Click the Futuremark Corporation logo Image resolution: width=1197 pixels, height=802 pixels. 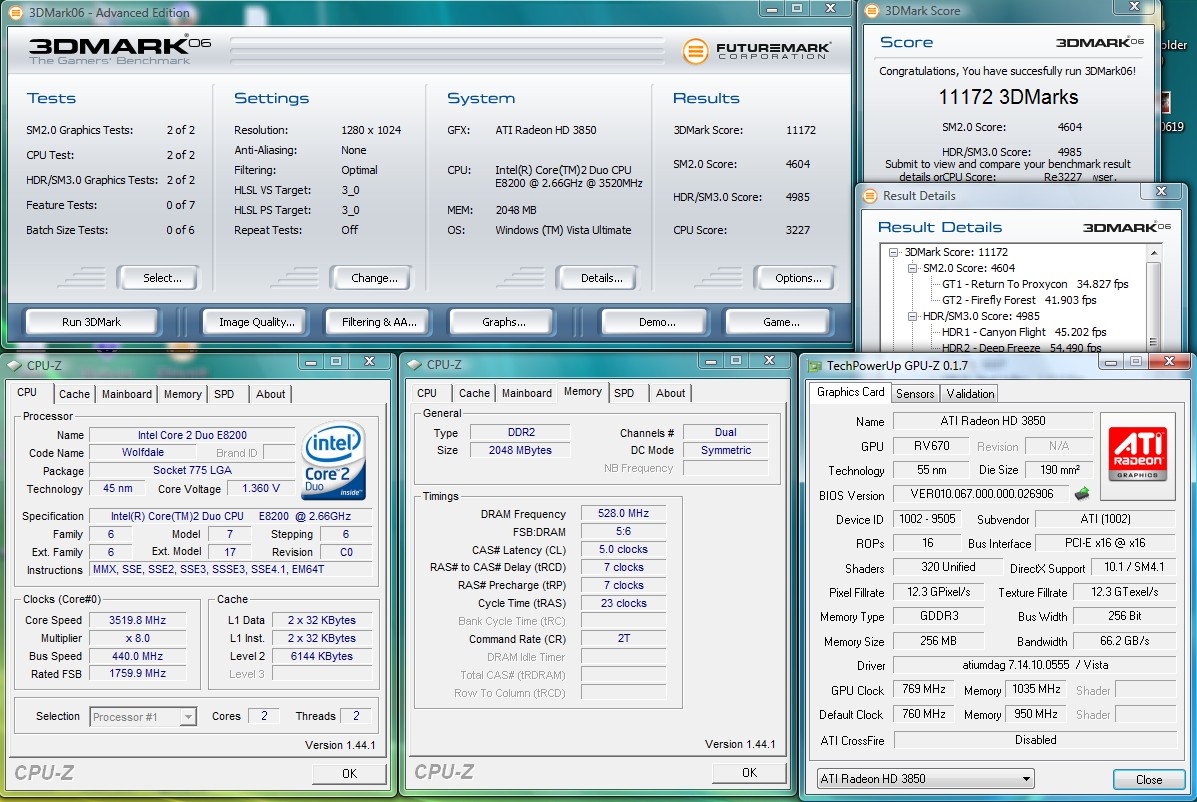point(757,51)
